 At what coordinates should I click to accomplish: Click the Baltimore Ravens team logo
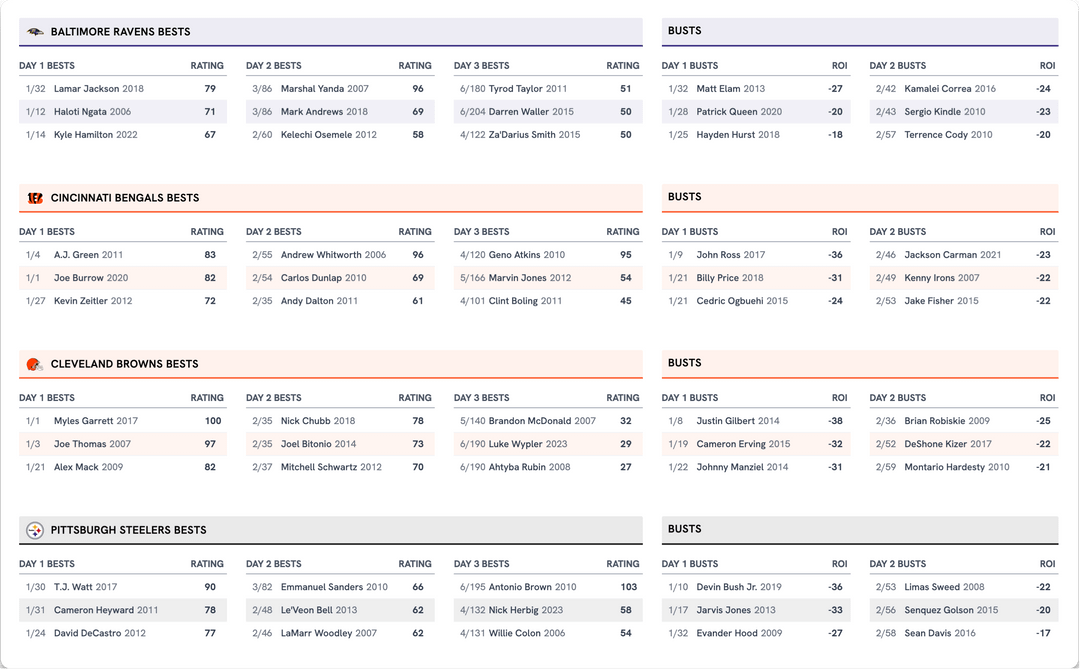coord(35,32)
